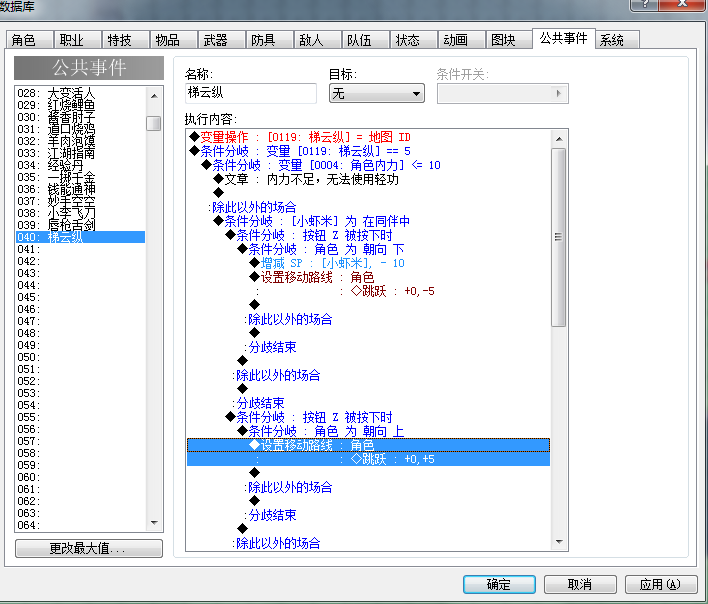Select the highlighted 设置移动路线 角色 line
Screen dimensions: 708x604
(368, 445)
